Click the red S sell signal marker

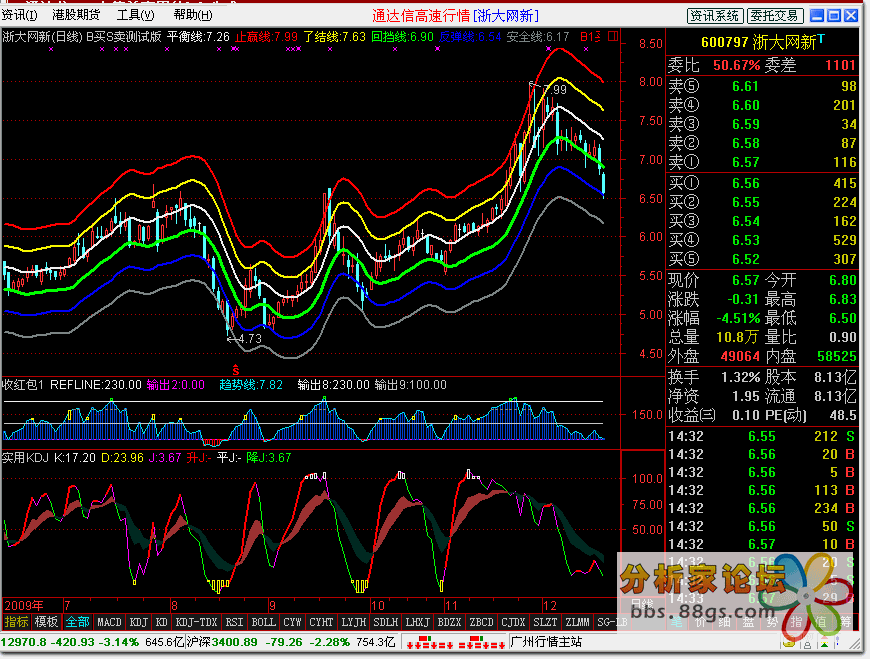tap(236, 369)
